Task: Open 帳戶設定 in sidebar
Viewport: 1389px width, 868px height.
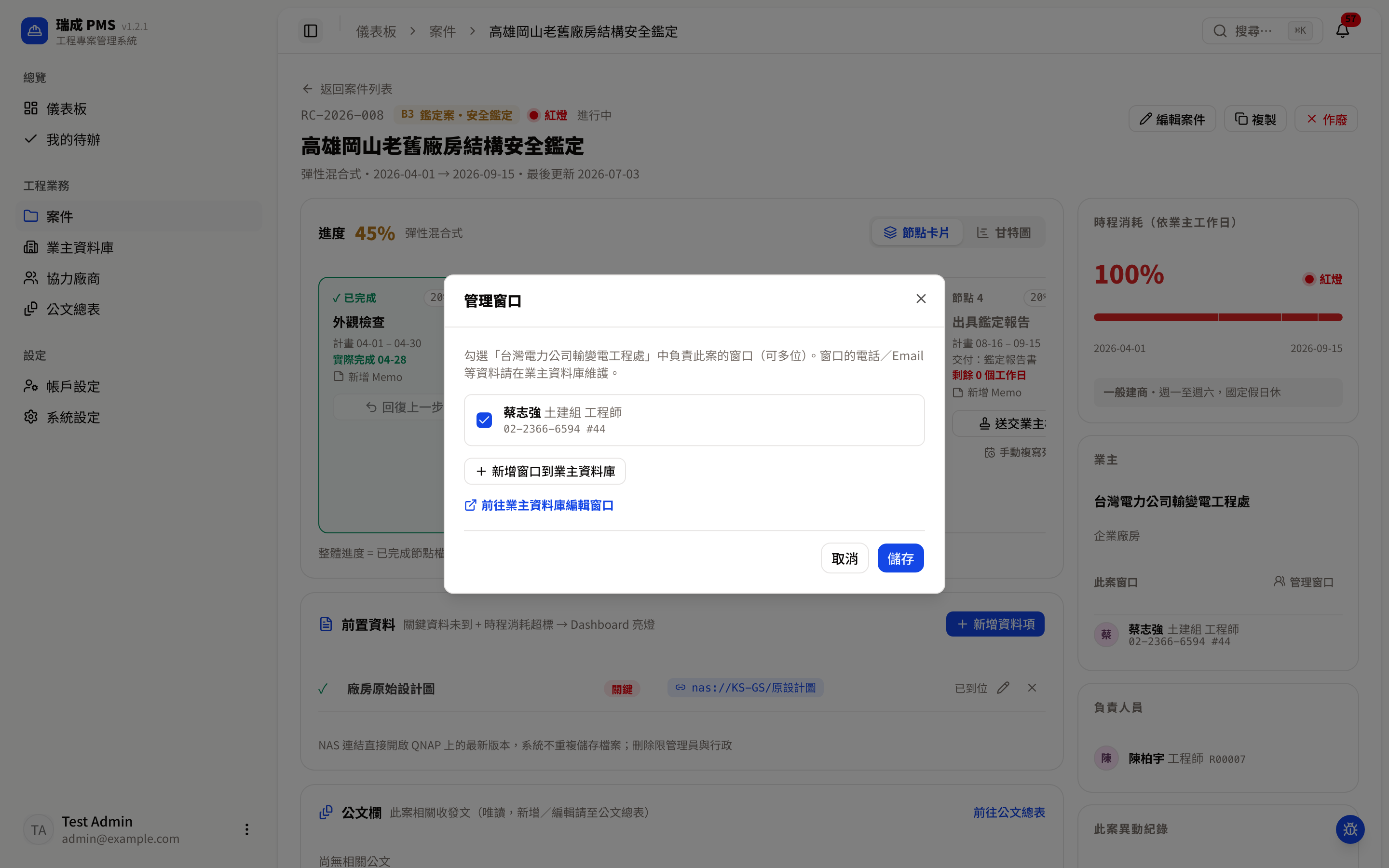Action: pyautogui.click(x=139, y=386)
